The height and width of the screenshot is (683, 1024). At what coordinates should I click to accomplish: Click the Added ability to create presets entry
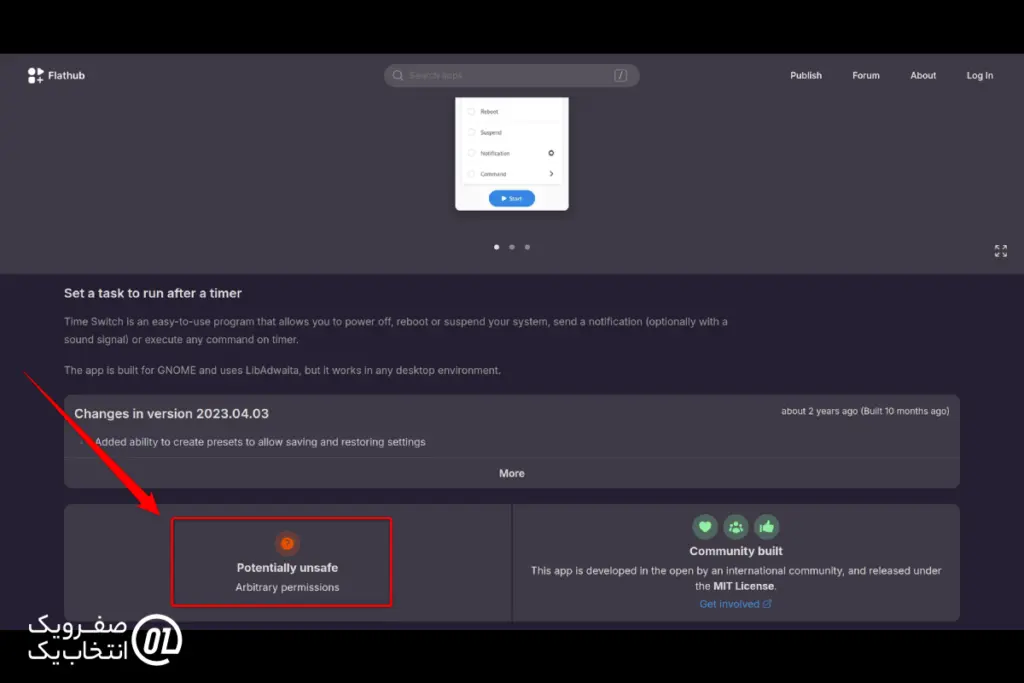[260, 442]
